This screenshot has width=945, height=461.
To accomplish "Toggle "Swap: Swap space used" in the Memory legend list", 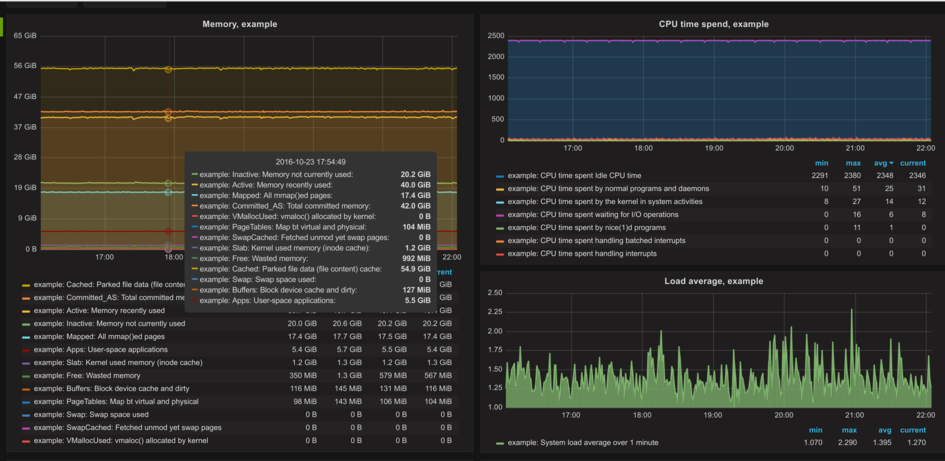I will click(x=90, y=415).
